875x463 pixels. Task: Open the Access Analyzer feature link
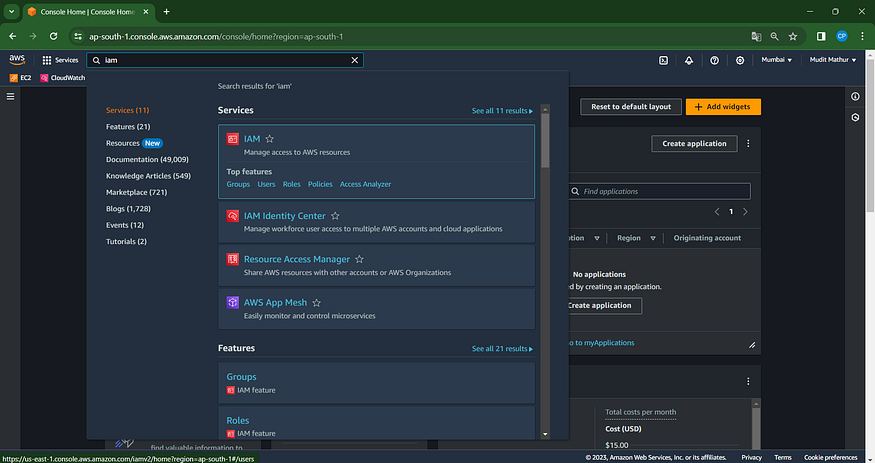point(366,184)
